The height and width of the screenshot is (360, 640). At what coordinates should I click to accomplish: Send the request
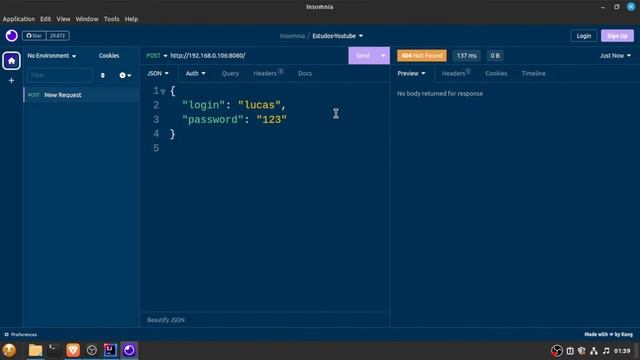362,56
